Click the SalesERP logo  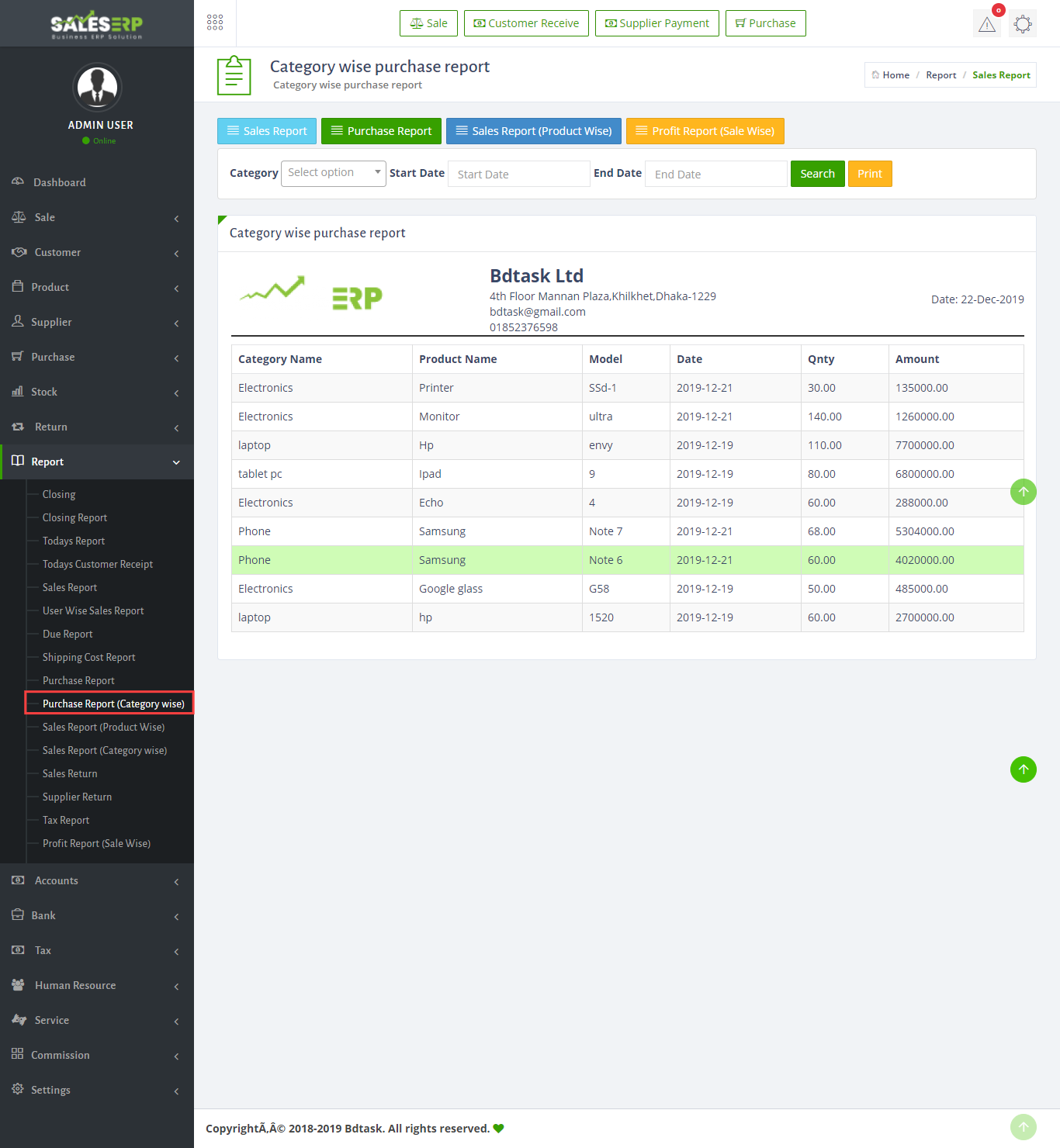click(97, 24)
